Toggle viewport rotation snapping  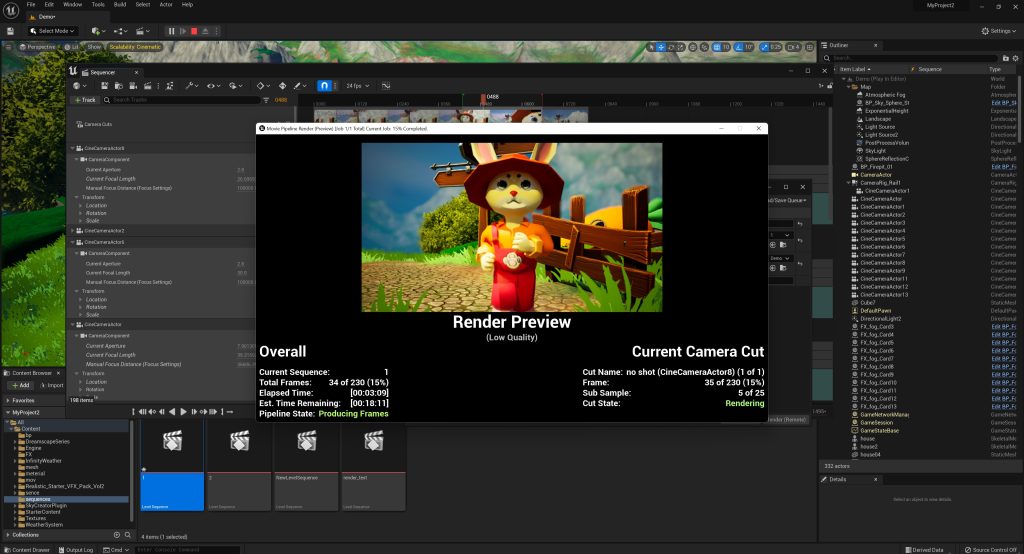pyautogui.click(x=739, y=47)
